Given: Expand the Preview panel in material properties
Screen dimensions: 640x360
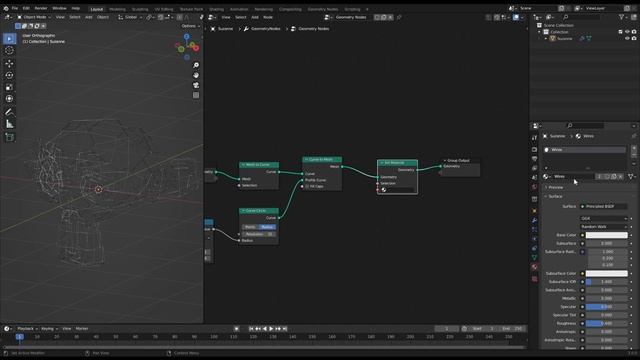Looking at the screenshot, I should [x=555, y=187].
